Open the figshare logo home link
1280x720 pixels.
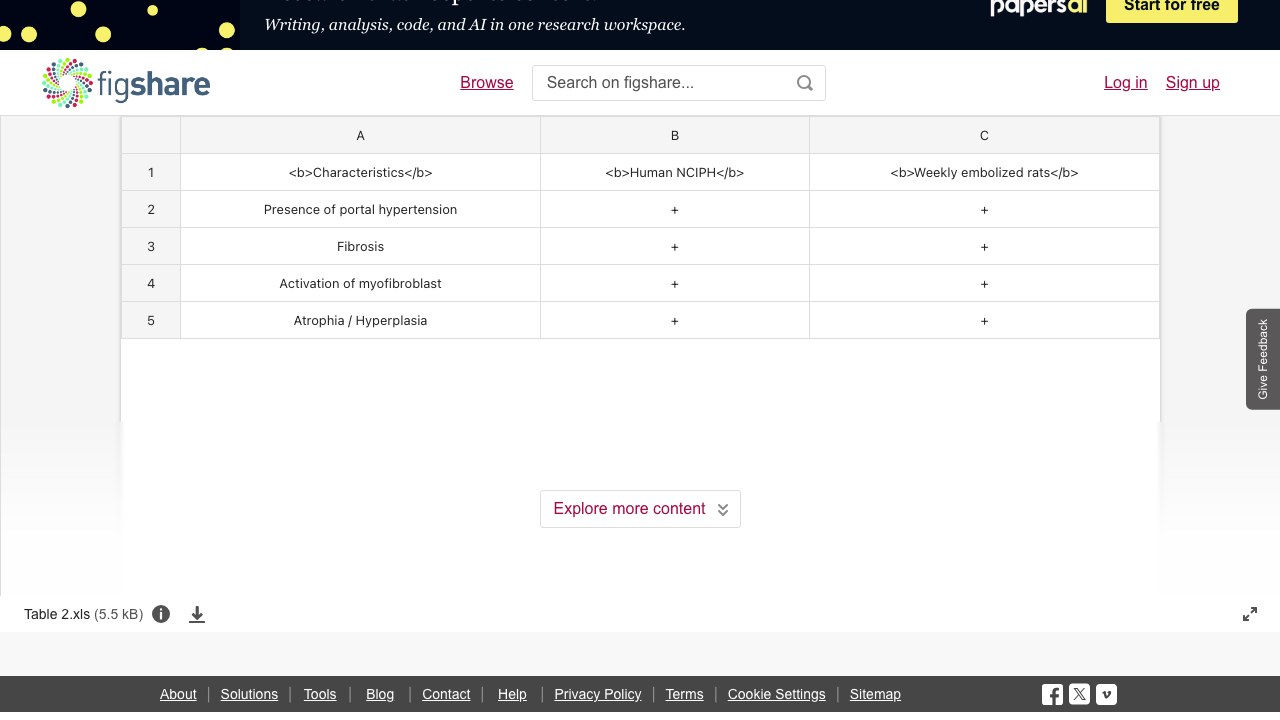tap(126, 83)
